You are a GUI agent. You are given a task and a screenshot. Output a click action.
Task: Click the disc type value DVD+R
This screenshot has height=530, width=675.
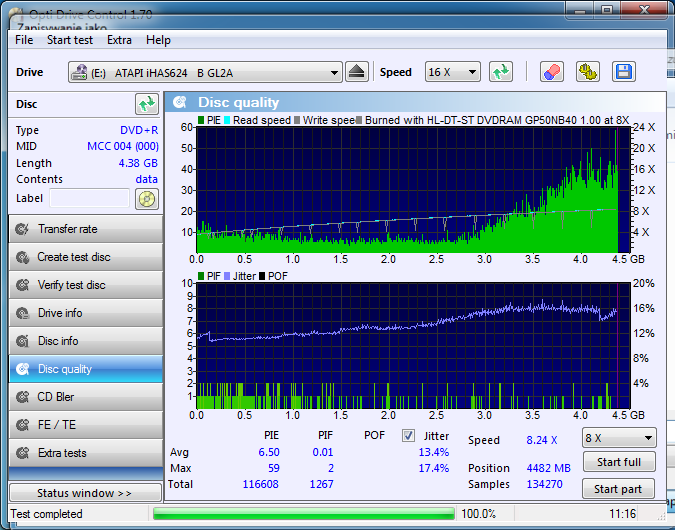(x=139, y=130)
